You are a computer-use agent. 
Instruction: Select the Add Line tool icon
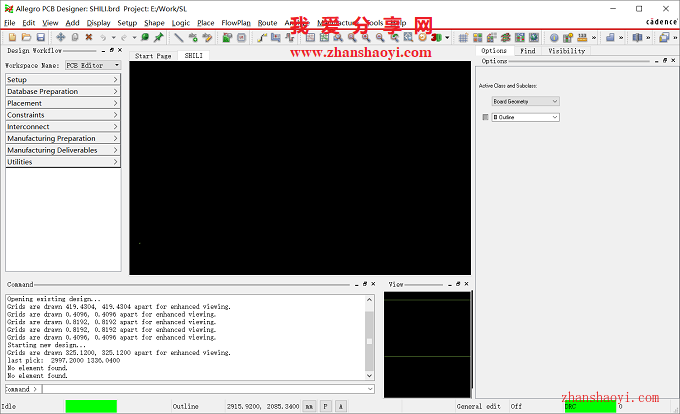point(179,38)
